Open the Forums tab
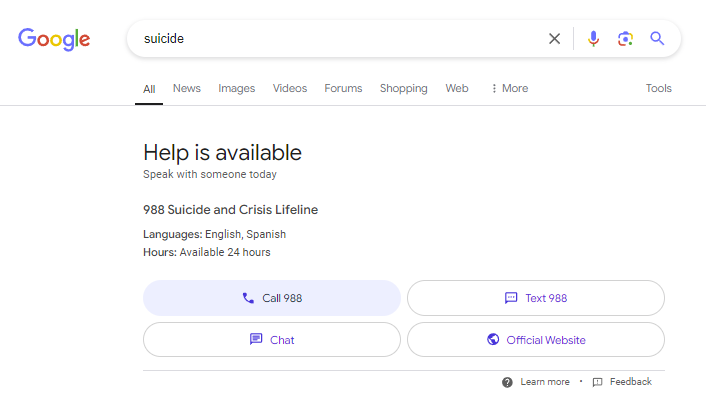The width and height of the screenshot is (706, 396). click(343, 88)
